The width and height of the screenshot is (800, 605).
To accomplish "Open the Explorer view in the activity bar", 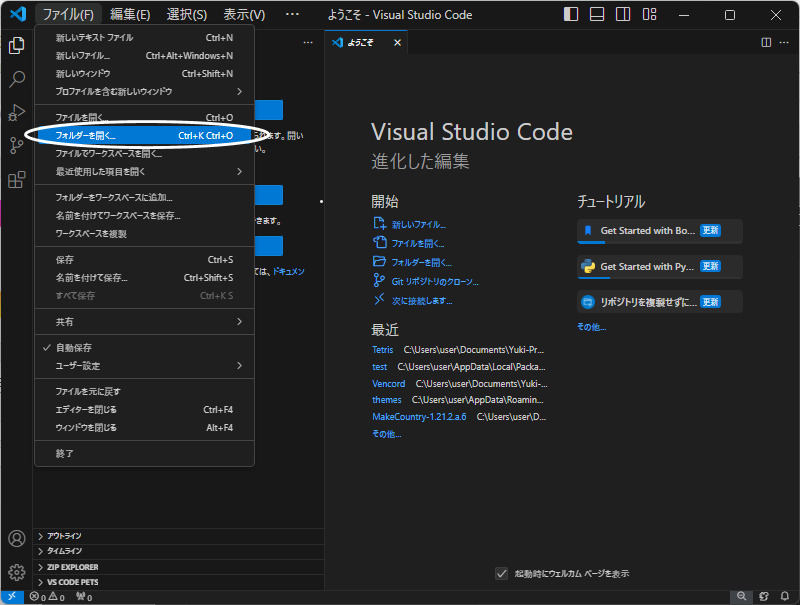I will pyautogui.click(x=16, y=46).
